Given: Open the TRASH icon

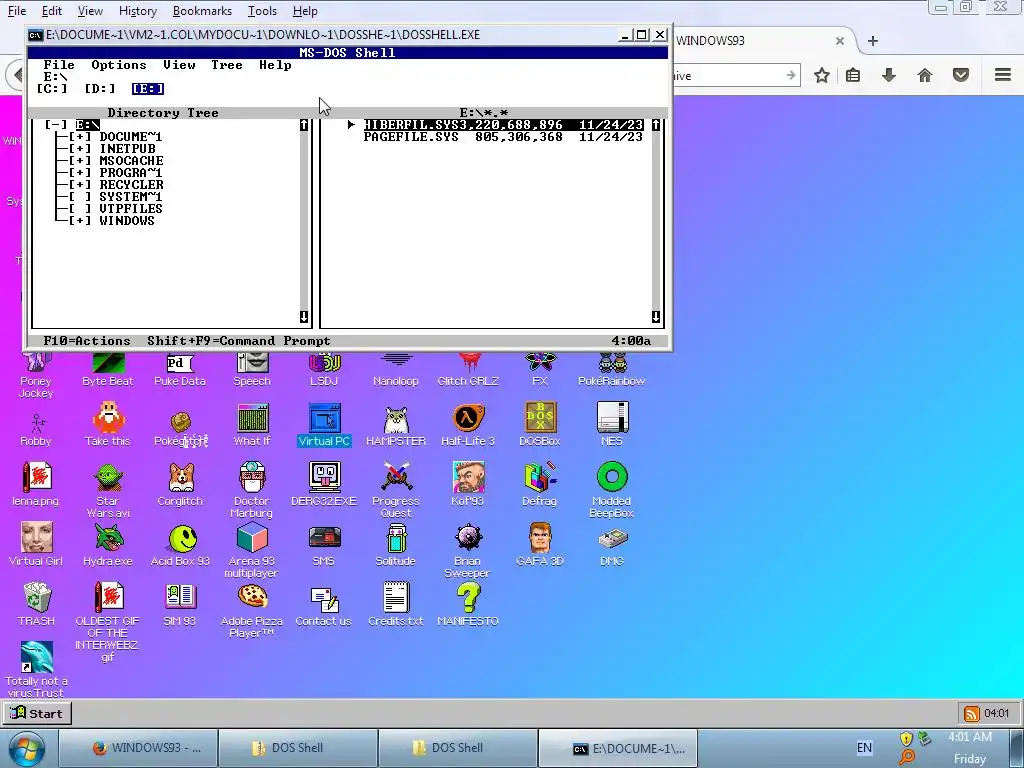Looking at the screenshot, I should click(x=37, y=604).
